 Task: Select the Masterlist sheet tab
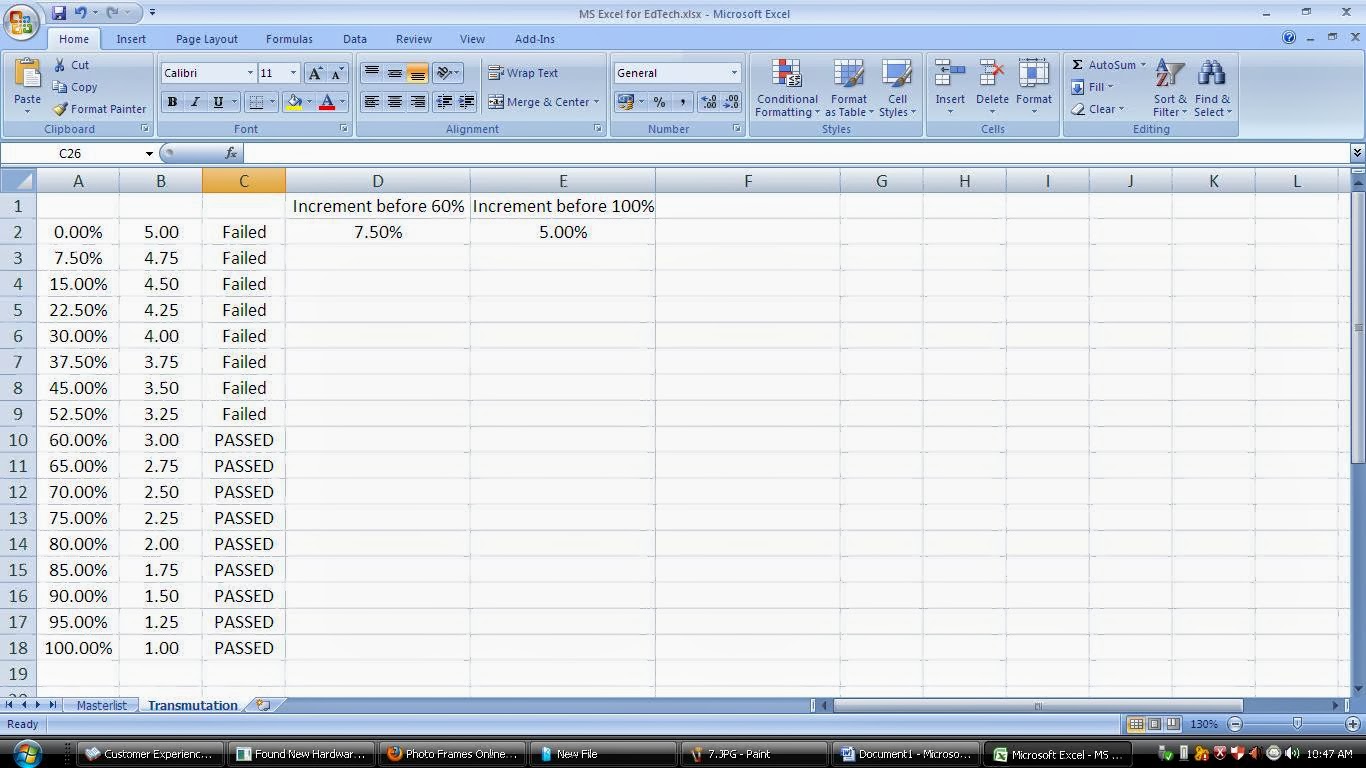pos(101,705)
